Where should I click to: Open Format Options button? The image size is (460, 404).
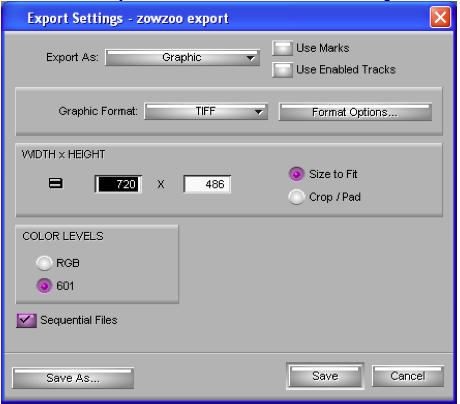tap(355, 112)
